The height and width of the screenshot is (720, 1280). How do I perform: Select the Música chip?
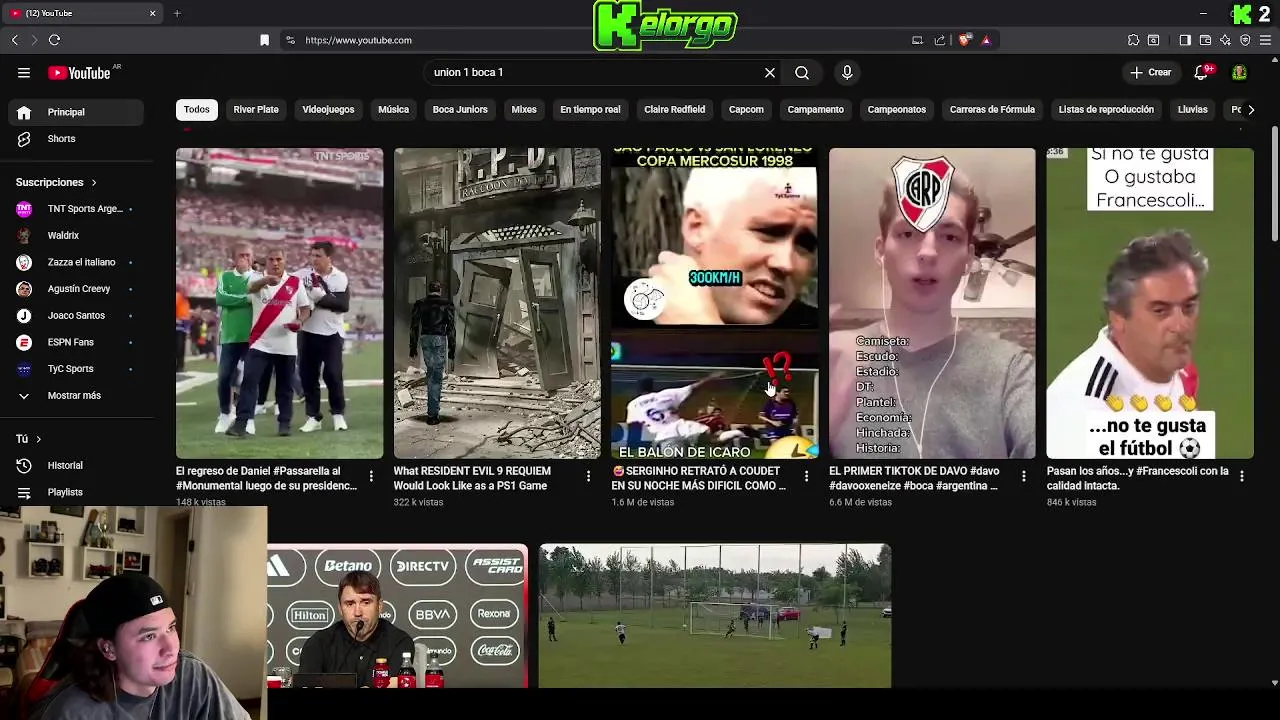pos(393,110)
